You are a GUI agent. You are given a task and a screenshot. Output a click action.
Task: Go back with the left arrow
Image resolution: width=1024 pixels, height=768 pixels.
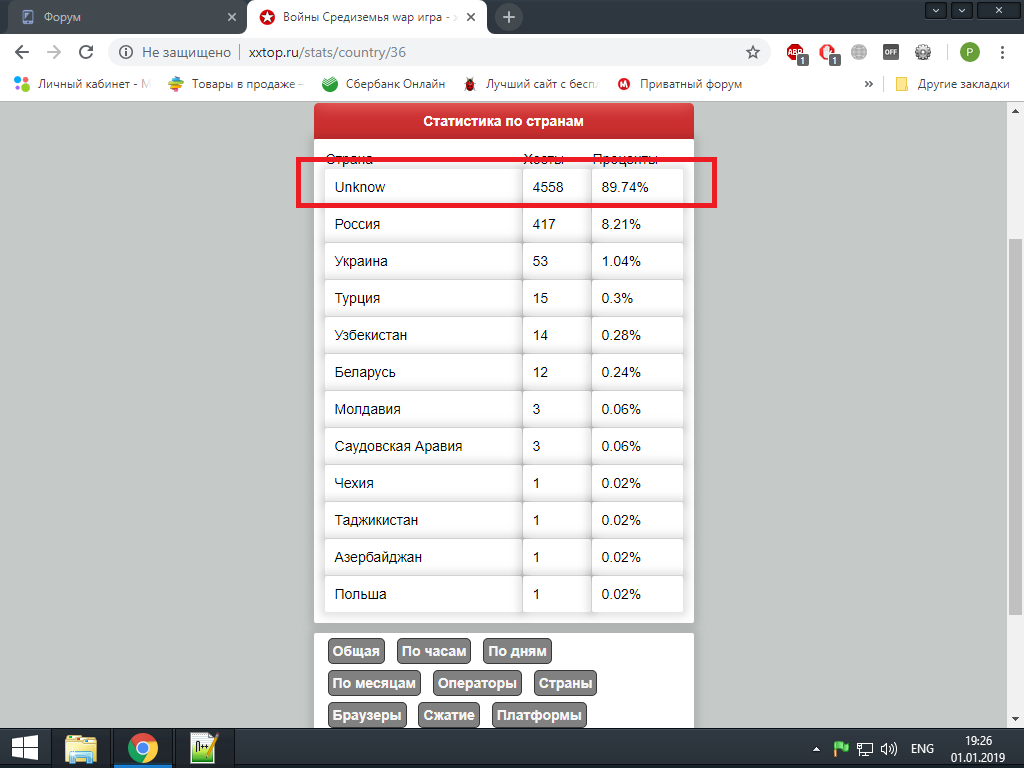tap(22, 52)
